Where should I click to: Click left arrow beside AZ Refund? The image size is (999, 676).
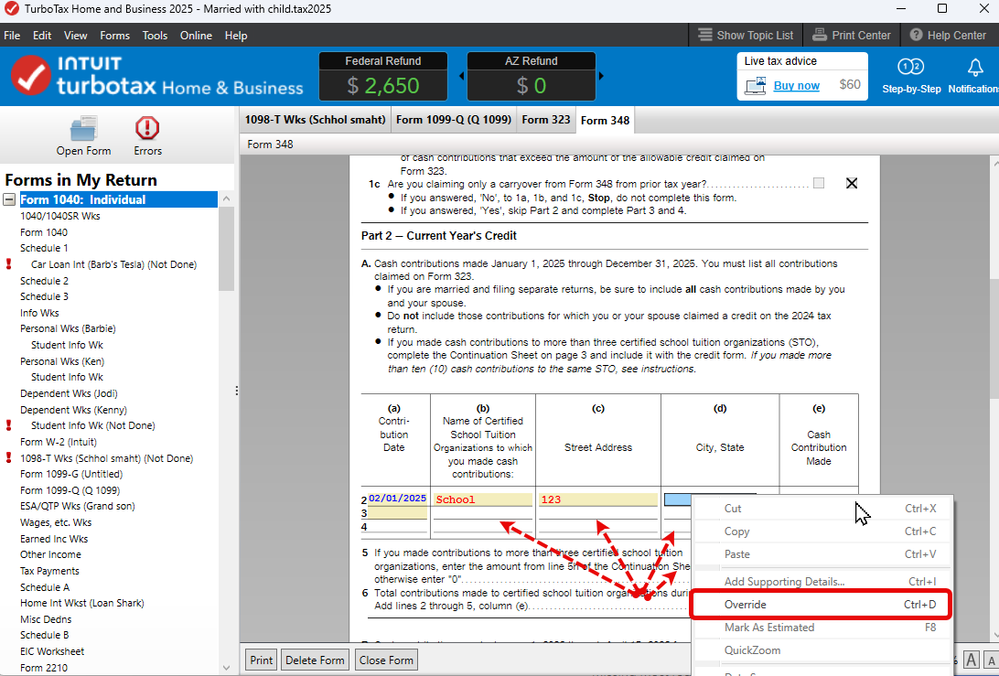point(461,76)
